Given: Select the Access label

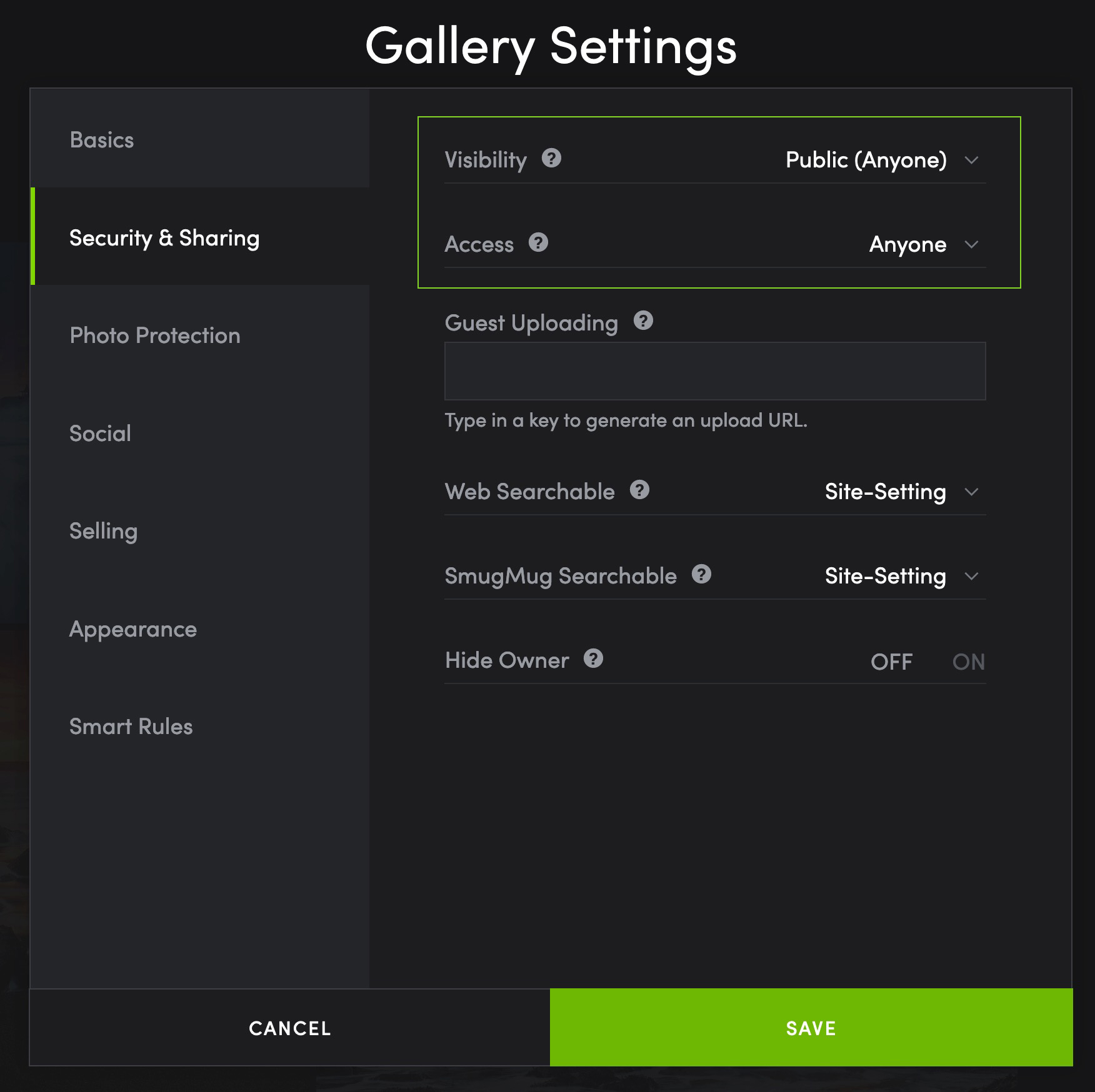Looking at the screenshot, I should coord(479,244).
